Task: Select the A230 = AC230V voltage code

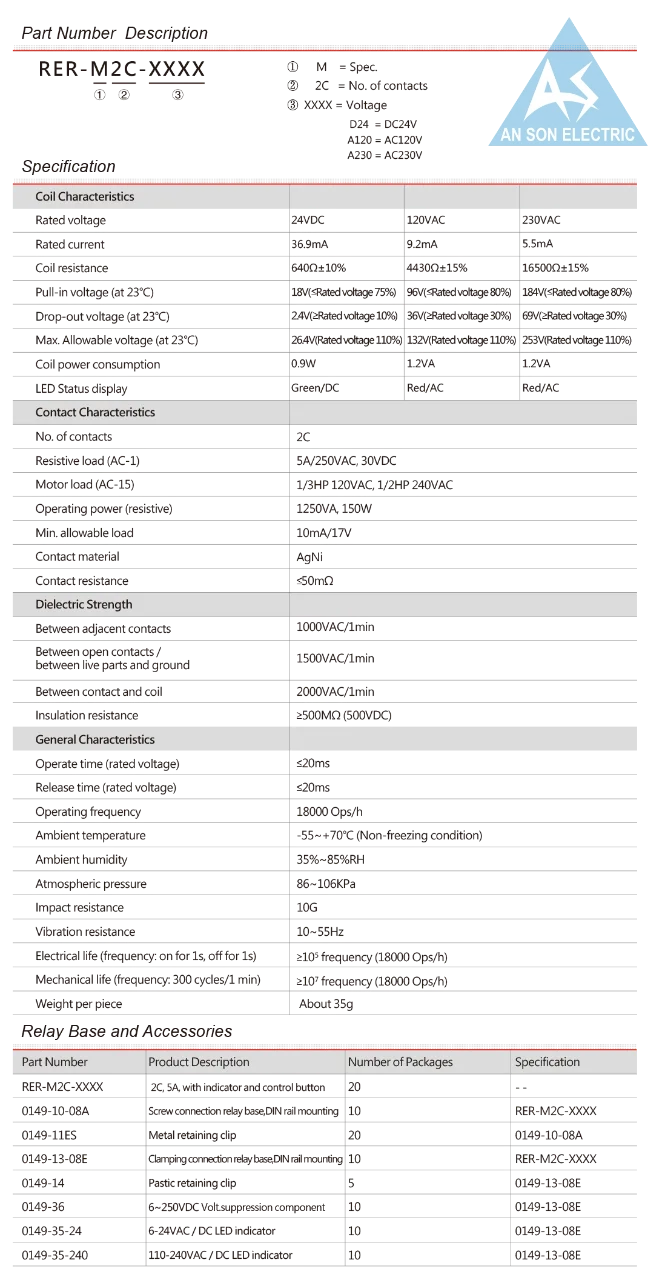Action: coord(385,155)
